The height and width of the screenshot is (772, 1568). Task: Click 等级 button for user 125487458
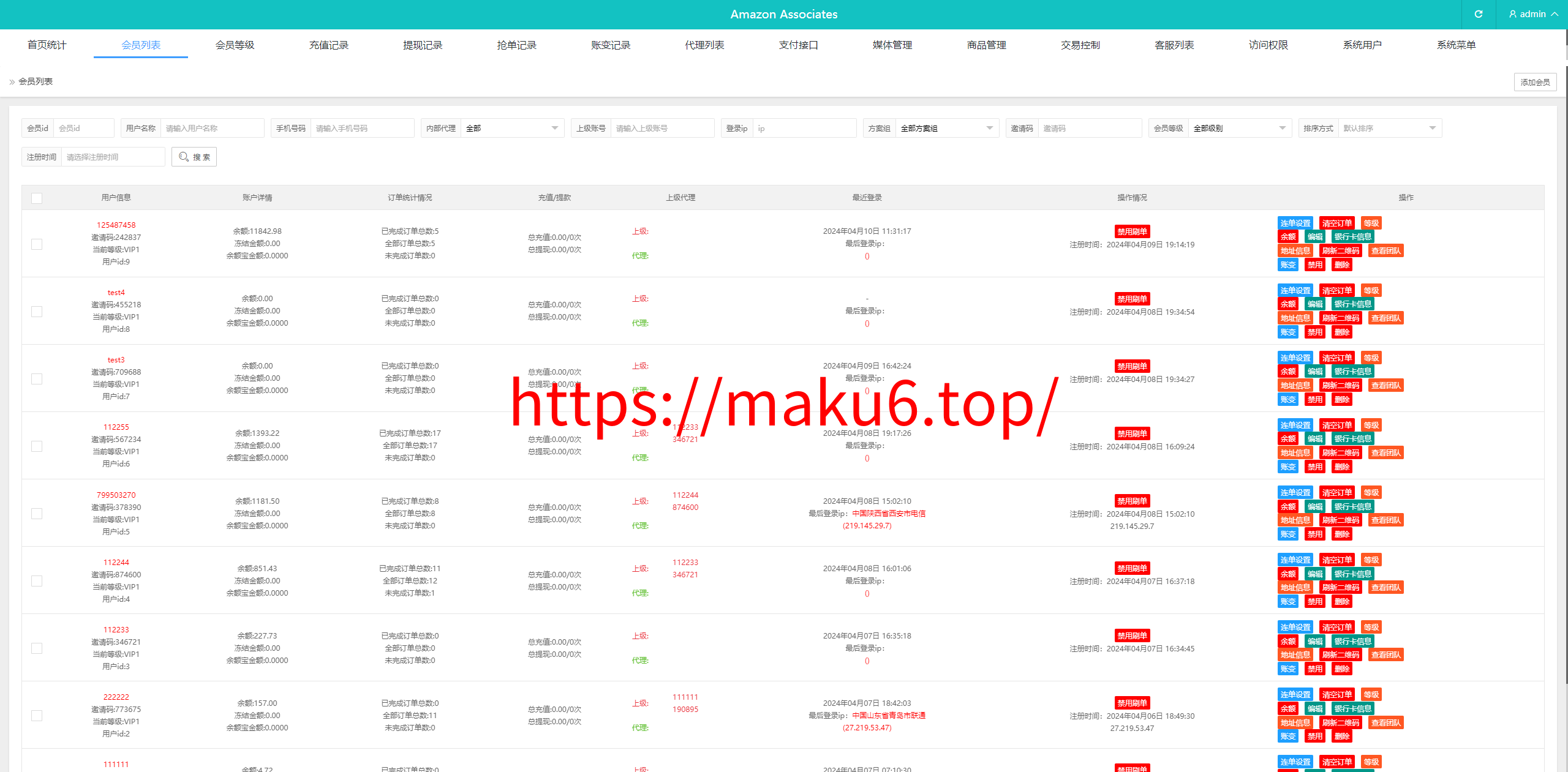1371,223
